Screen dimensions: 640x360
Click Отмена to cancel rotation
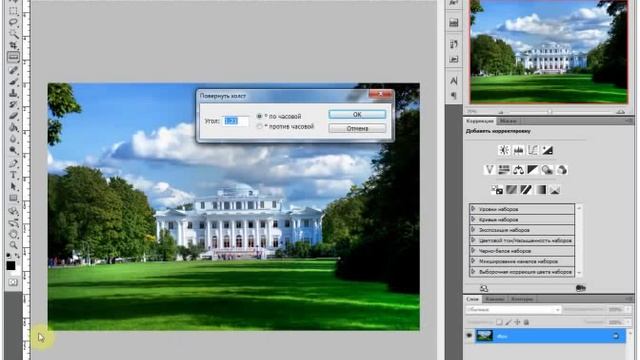point(357,128)
